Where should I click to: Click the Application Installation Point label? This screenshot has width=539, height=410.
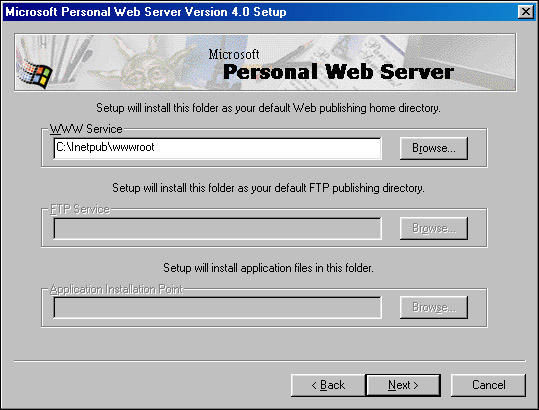[117, 289]
